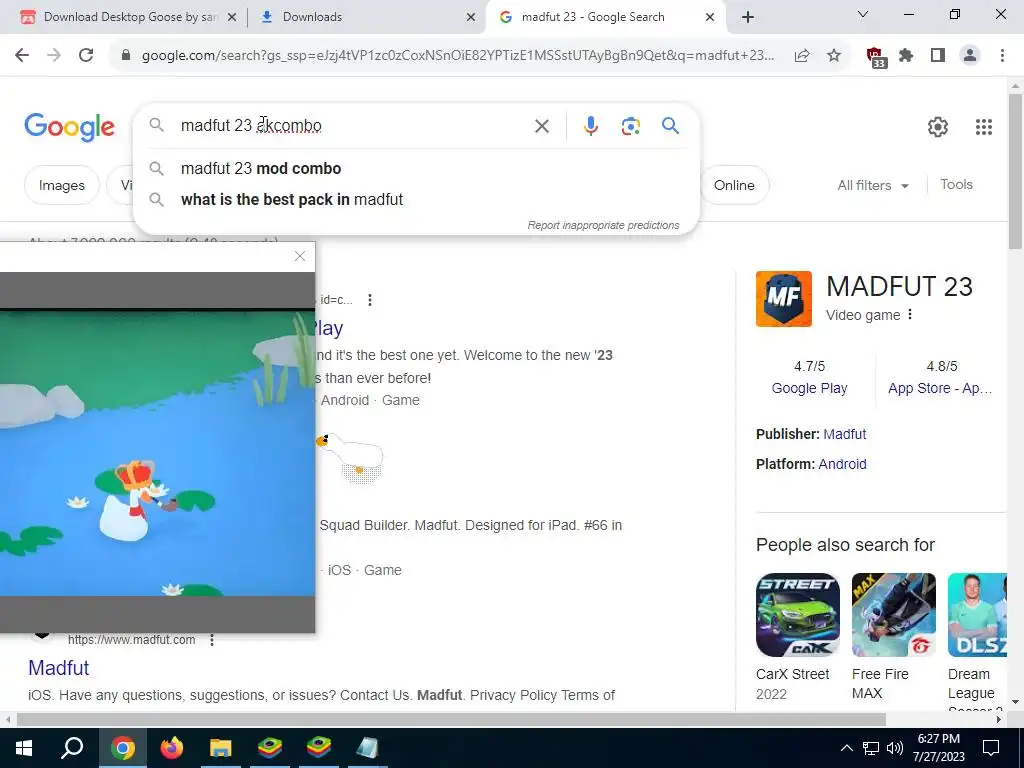
Task: Clear the search box text
Action: coord(542,126)
